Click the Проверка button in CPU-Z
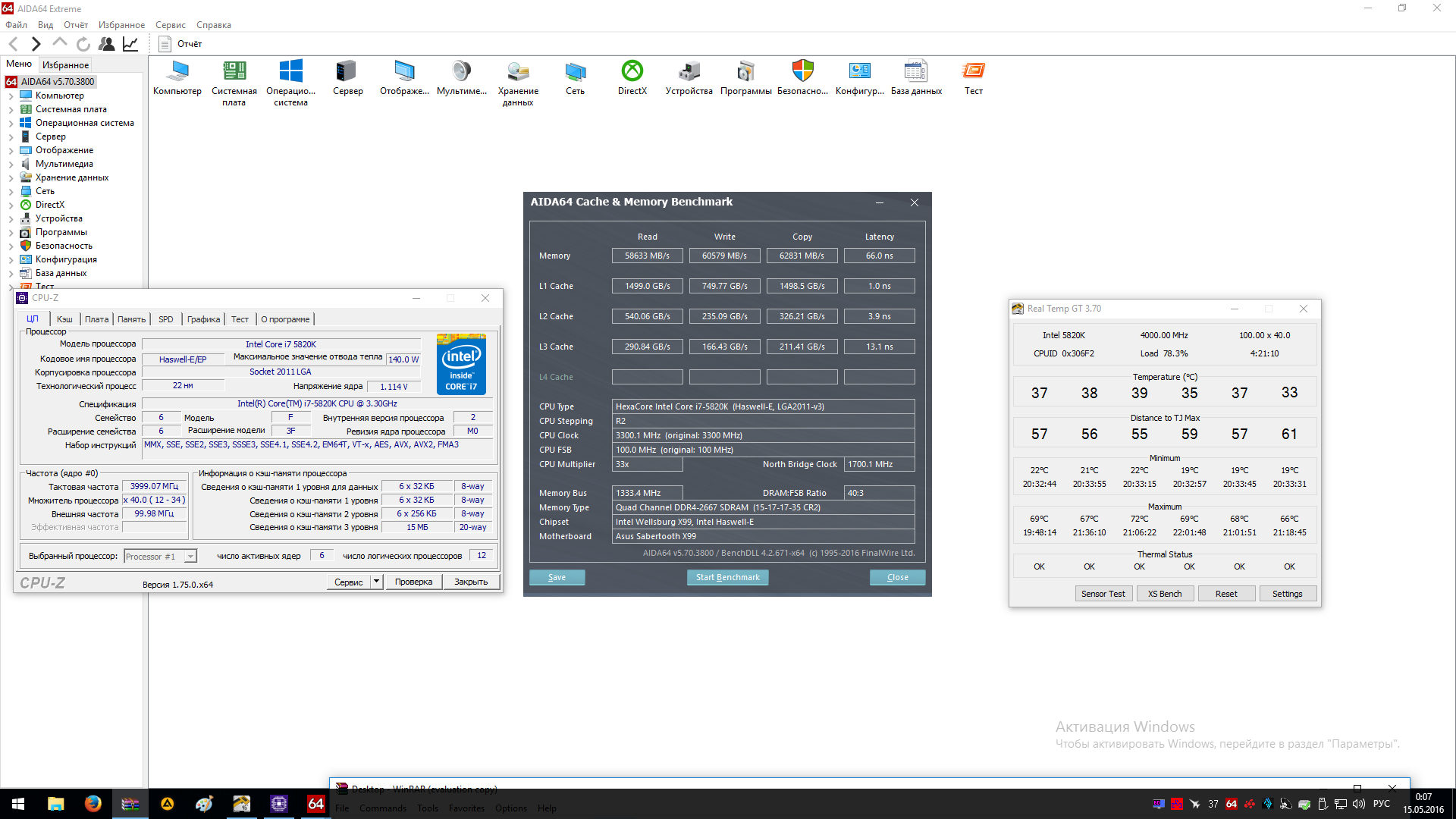The width and height of the screenshot is (1456, 819). (413, 582)
